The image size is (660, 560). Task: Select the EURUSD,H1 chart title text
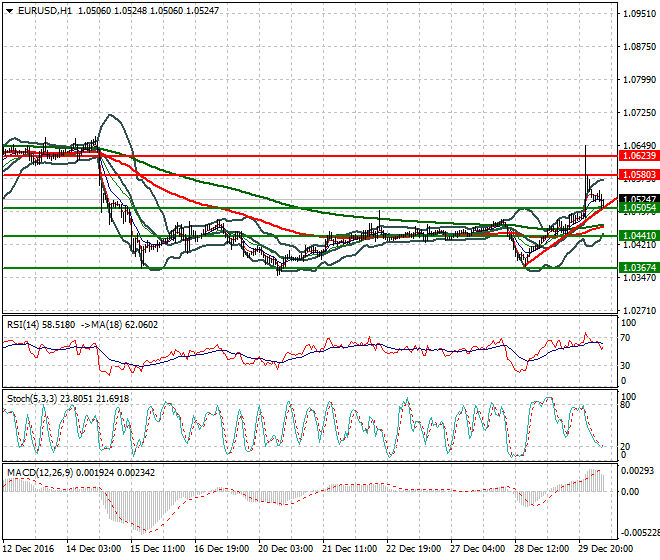(x=45, y=11)
